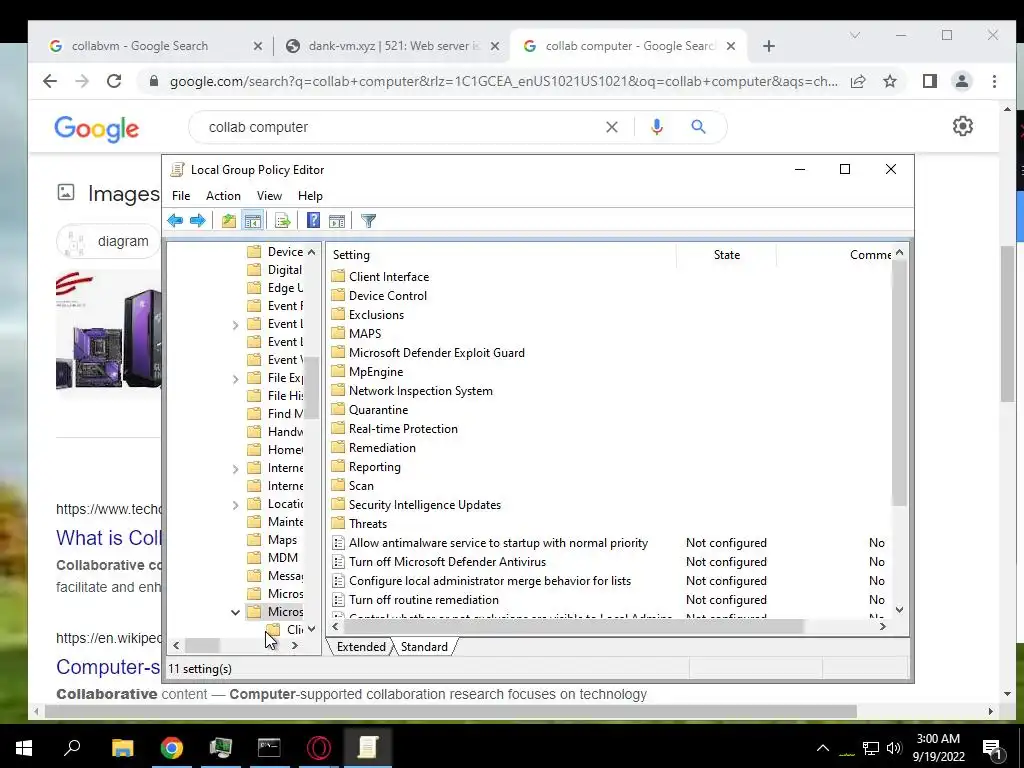Screen dimensions: 1024x768
Task: Open the Device Control folder
Action: point(387,296)
